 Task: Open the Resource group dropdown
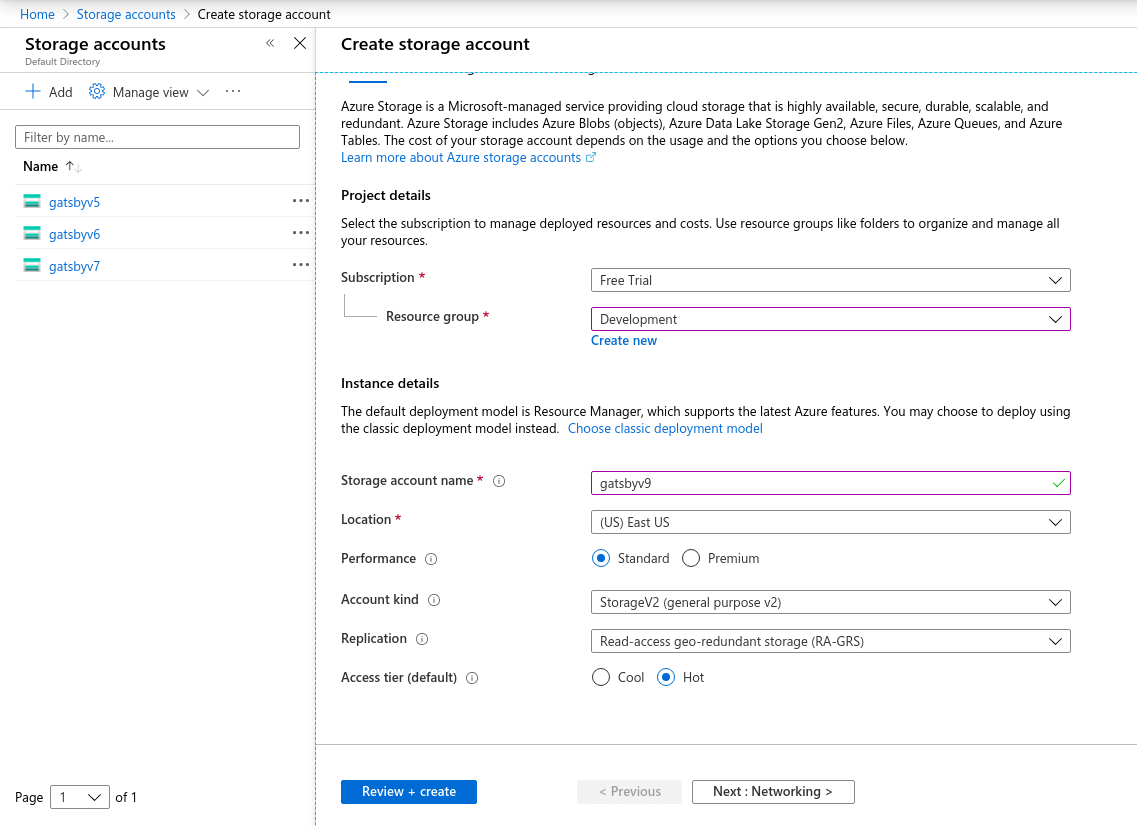(x=830, y=319)
